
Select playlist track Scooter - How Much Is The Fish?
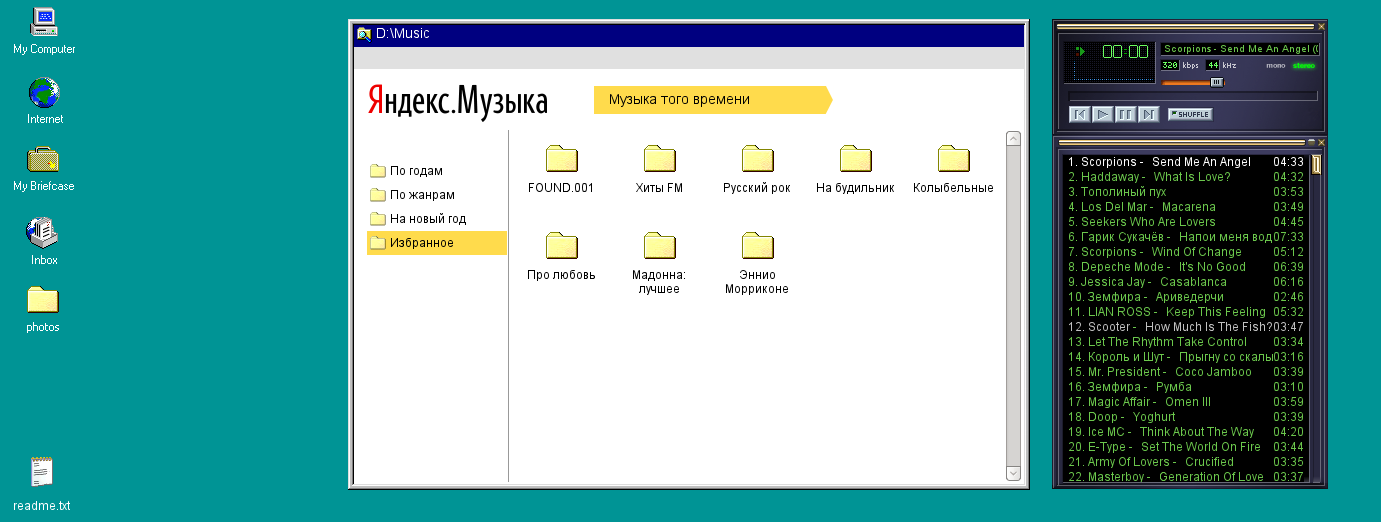(1185, 327)
